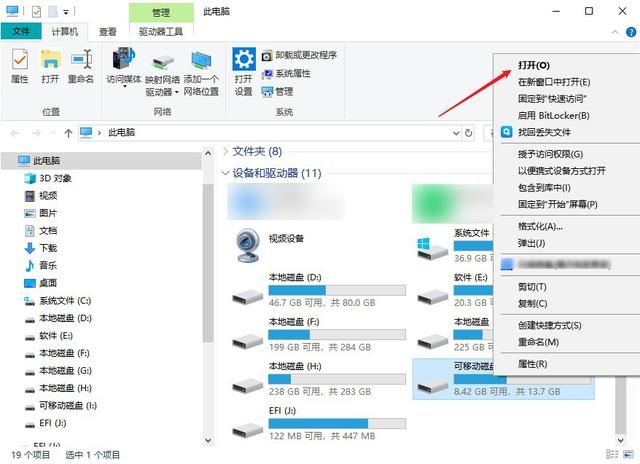Screen dimensions: 640x464
Task: Choose 弹出(J) in context menu
Action: click(x=531, y=243)
